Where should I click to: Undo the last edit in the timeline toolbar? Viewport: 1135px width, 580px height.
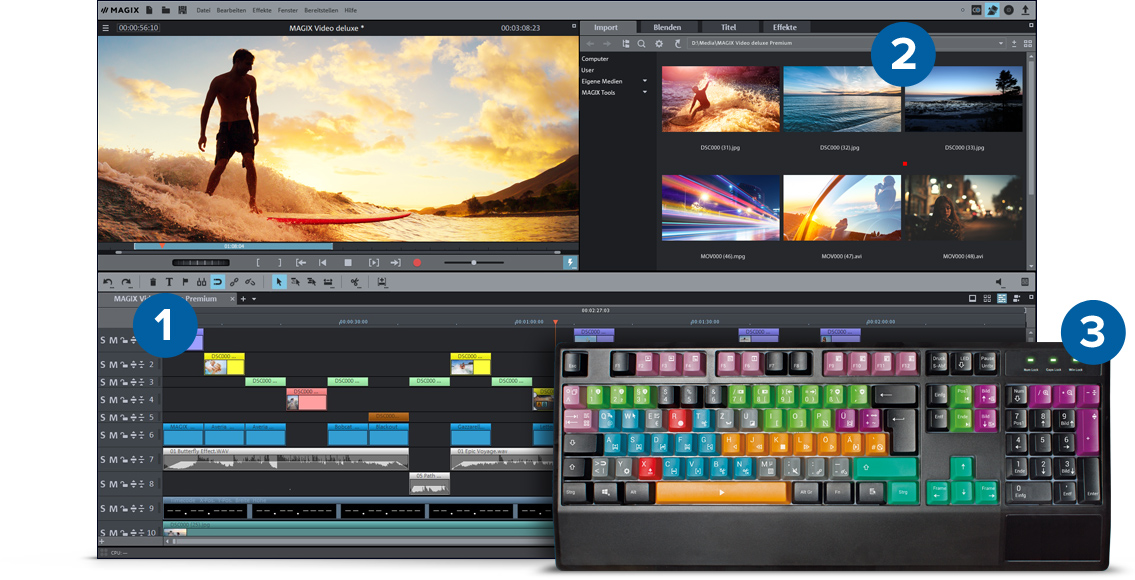(x=108, y=282)
